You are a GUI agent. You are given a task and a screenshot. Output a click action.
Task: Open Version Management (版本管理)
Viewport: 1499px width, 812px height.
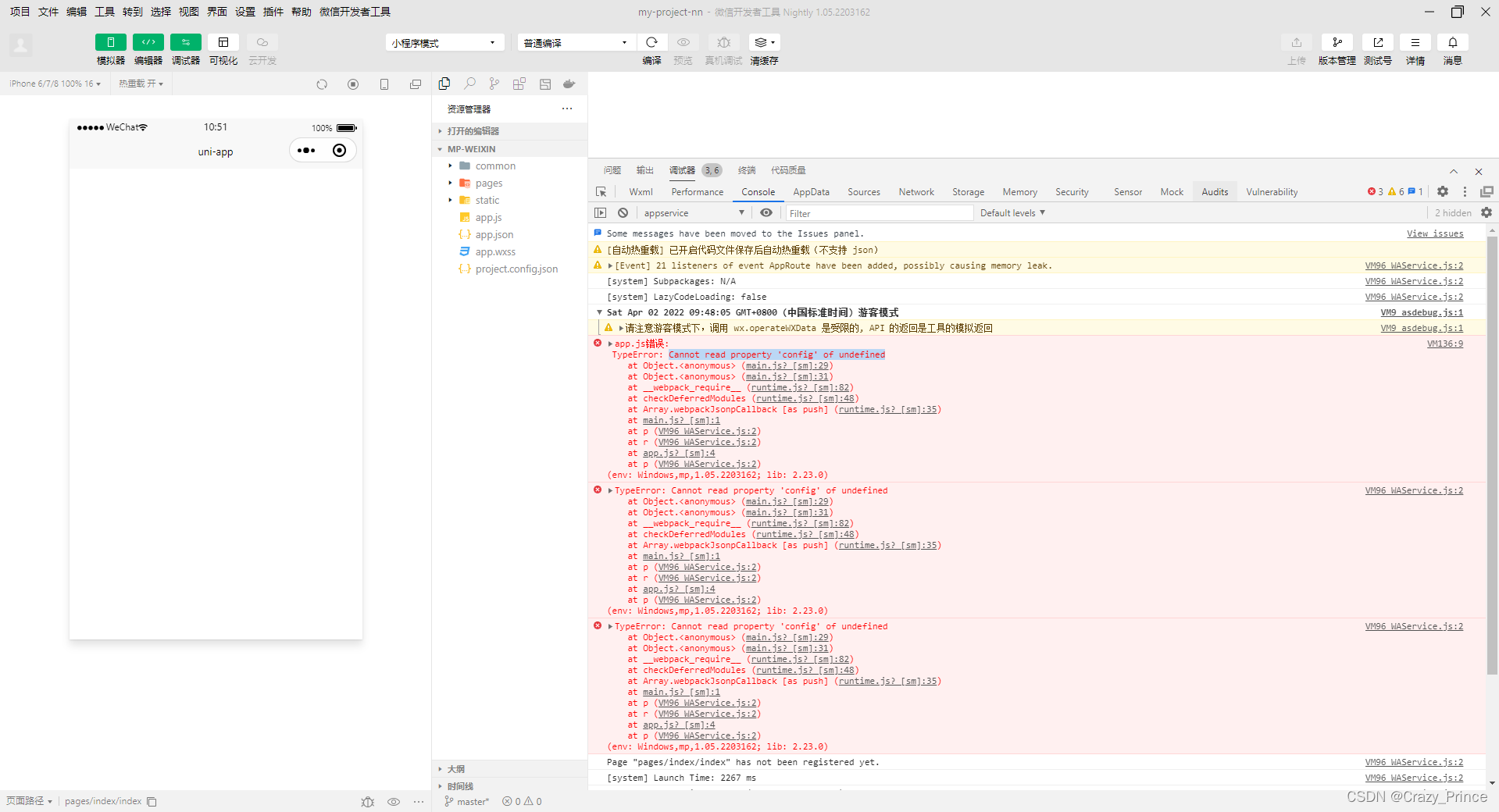click(1337, 42)
